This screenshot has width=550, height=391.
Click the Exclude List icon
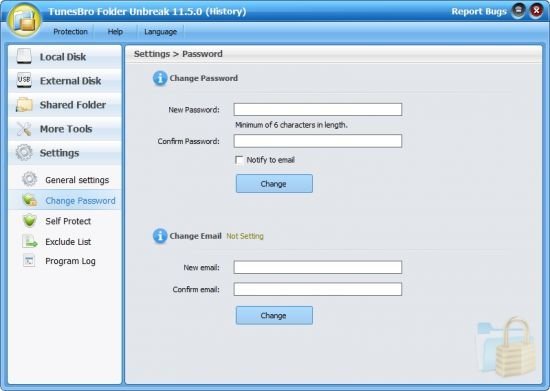pyautogui.click(x=29, y=241)
